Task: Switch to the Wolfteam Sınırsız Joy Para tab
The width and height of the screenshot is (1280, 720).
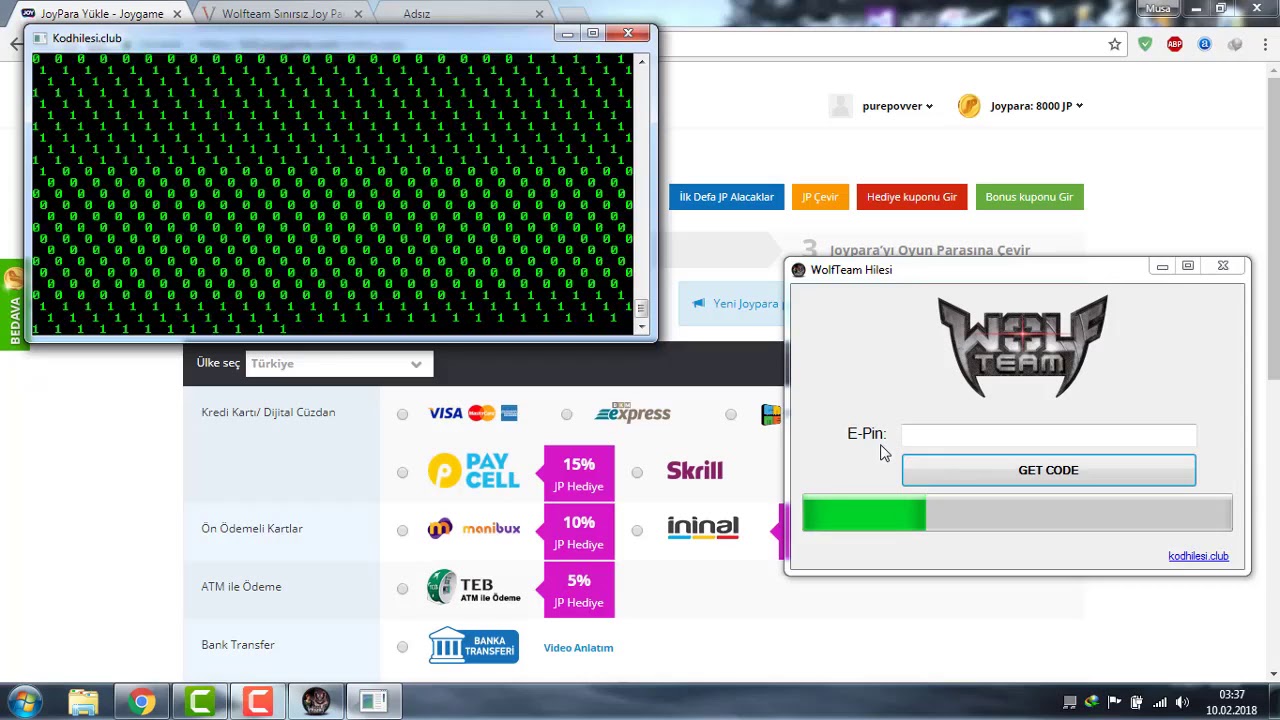Action: [x=282, y=14]
